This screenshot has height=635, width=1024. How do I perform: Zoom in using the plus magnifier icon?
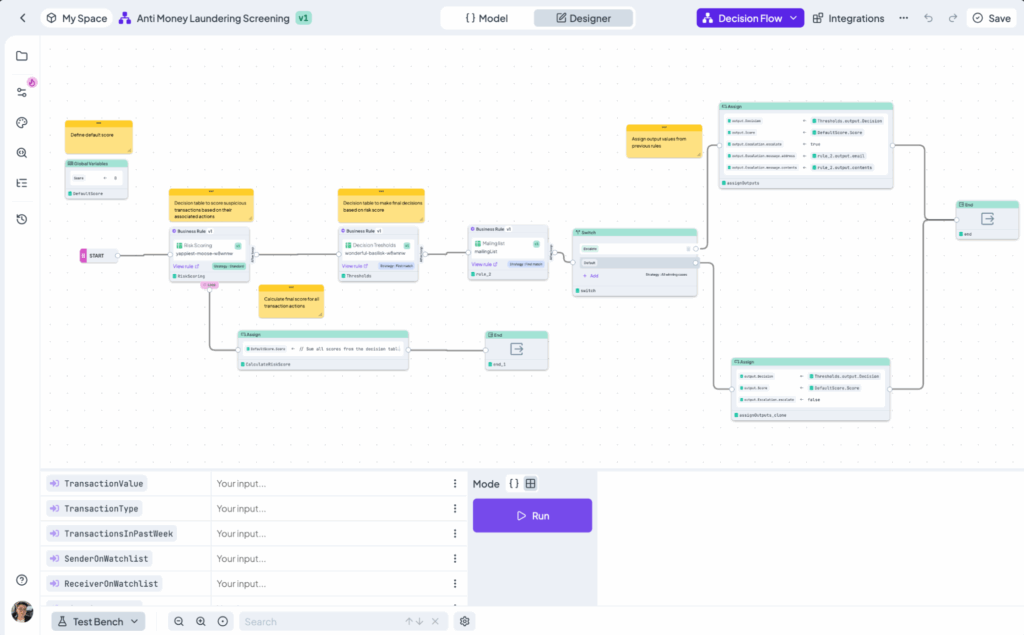click(200, 621)
